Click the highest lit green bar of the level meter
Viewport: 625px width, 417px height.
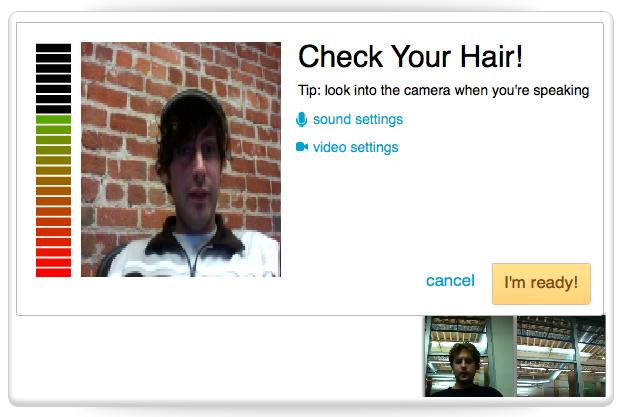(x=53, y=119)
